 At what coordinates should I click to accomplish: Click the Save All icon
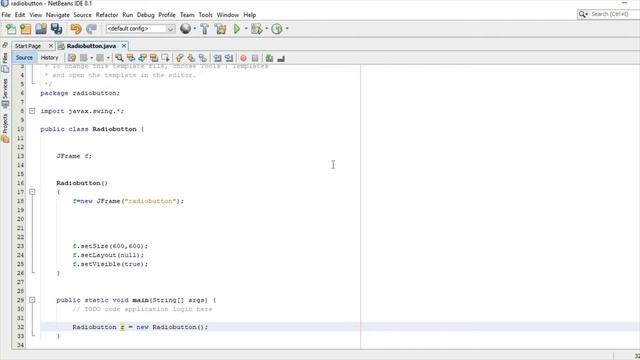(56, 29)
